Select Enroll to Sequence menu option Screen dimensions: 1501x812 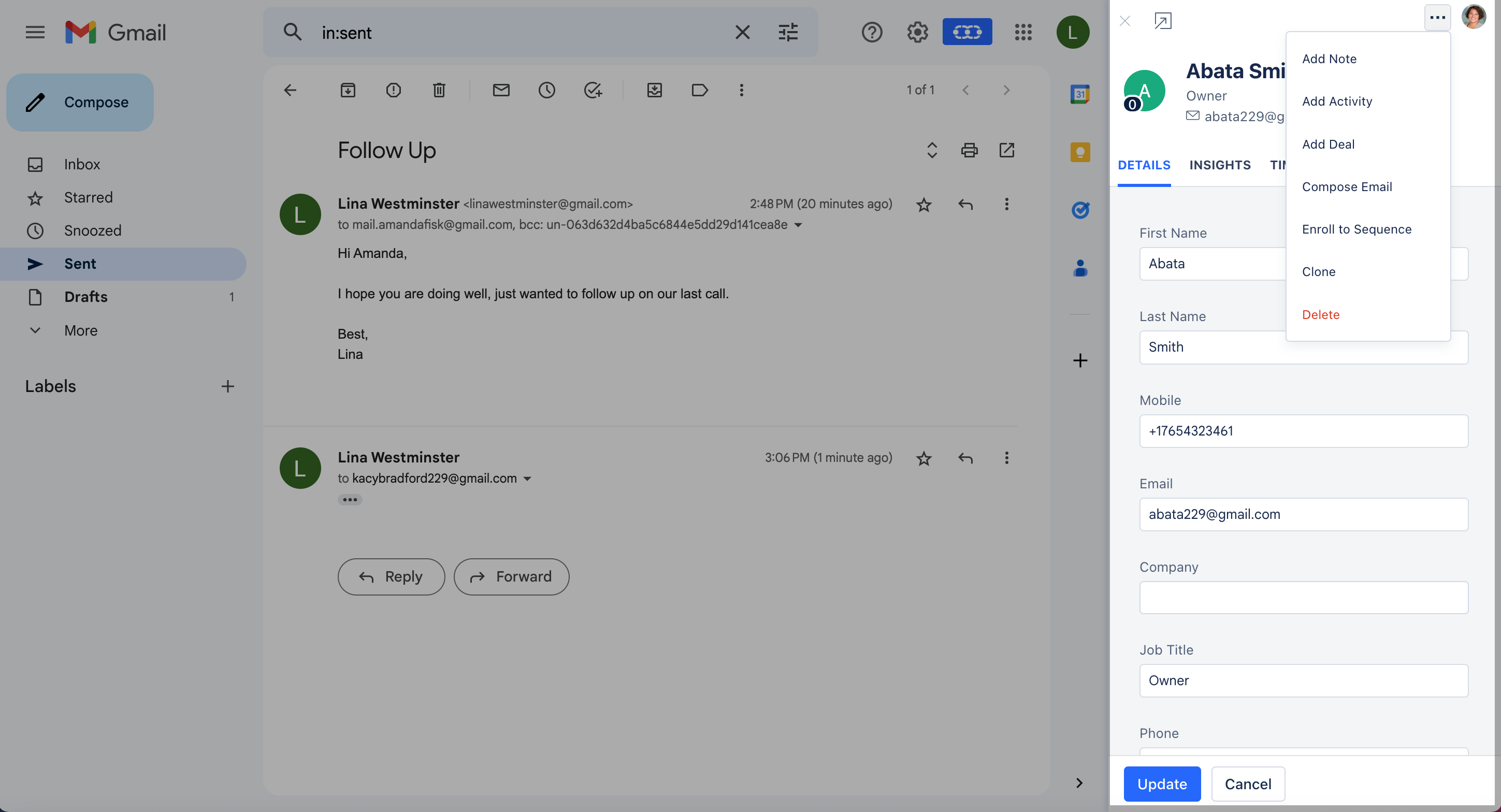tap(1356, 229)
